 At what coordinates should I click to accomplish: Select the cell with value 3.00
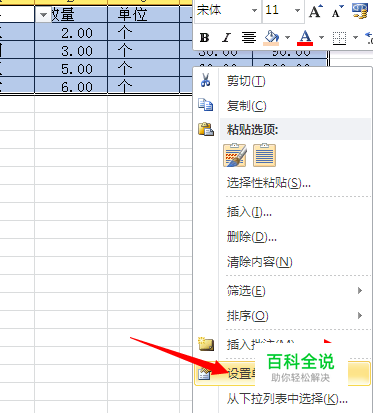[x=71, y=50]
